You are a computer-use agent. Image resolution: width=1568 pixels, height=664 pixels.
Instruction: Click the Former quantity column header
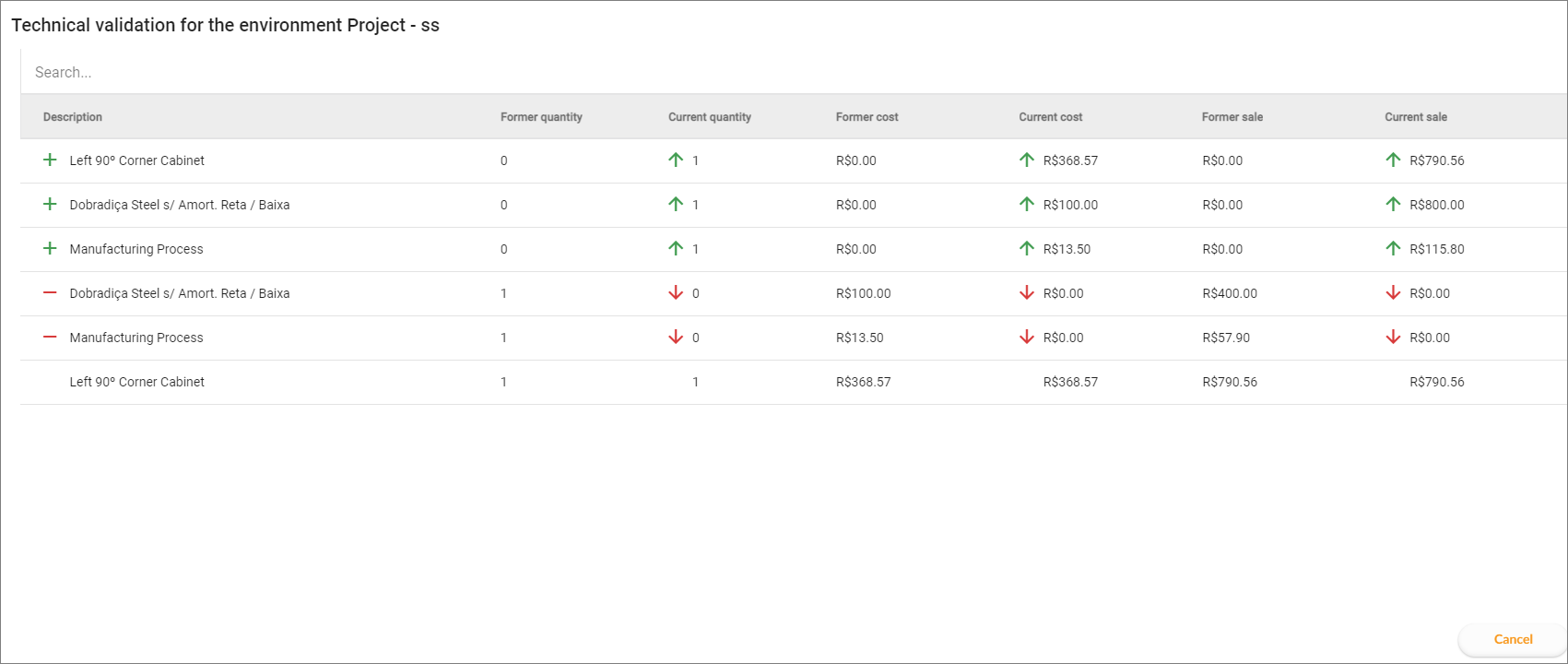[x=541, y=117]
